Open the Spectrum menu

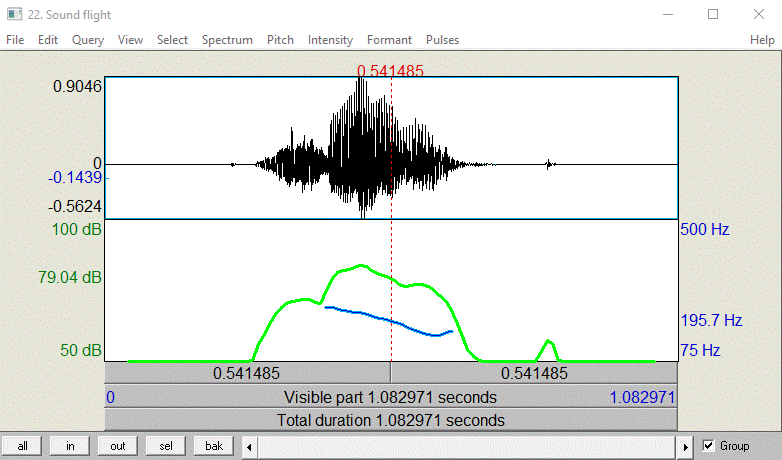227,40
